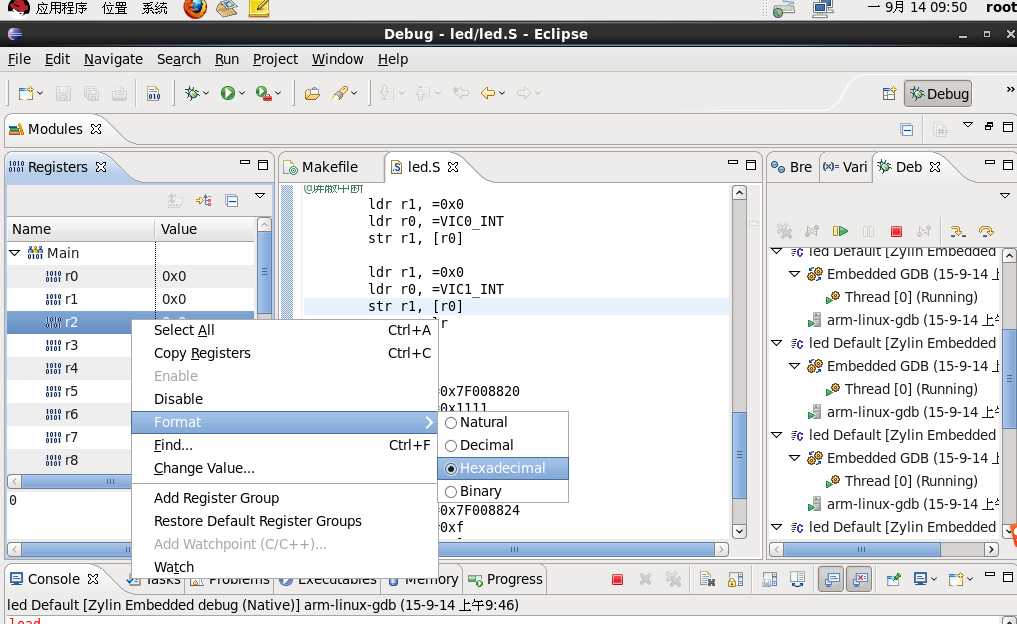Click the flashlight Search toolbar icon
The height and width of the screenshot is (624, 1017).
pyautogui.click(x=341, y=93)
